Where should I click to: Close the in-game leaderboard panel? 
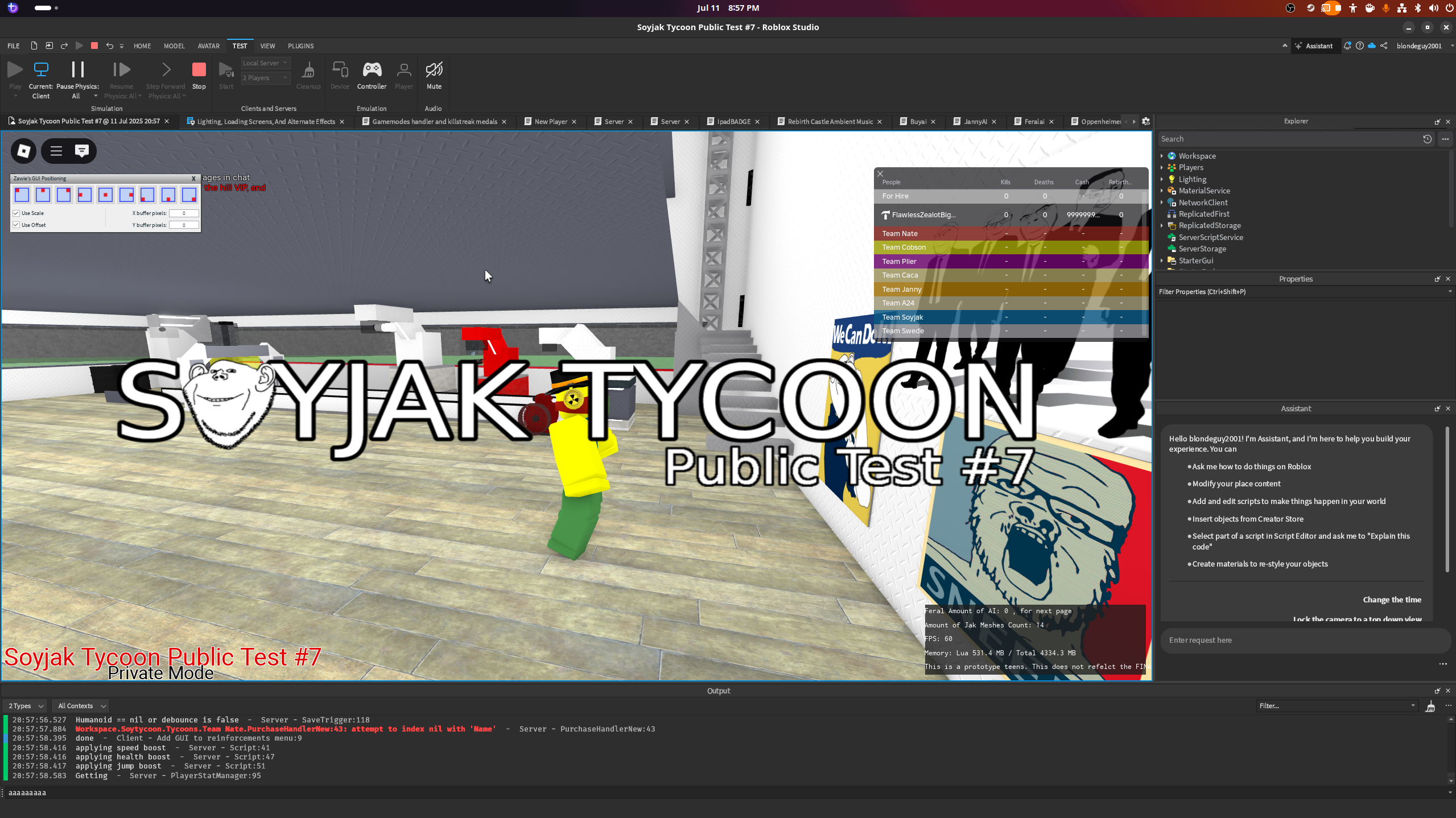(x=880, y=174)
